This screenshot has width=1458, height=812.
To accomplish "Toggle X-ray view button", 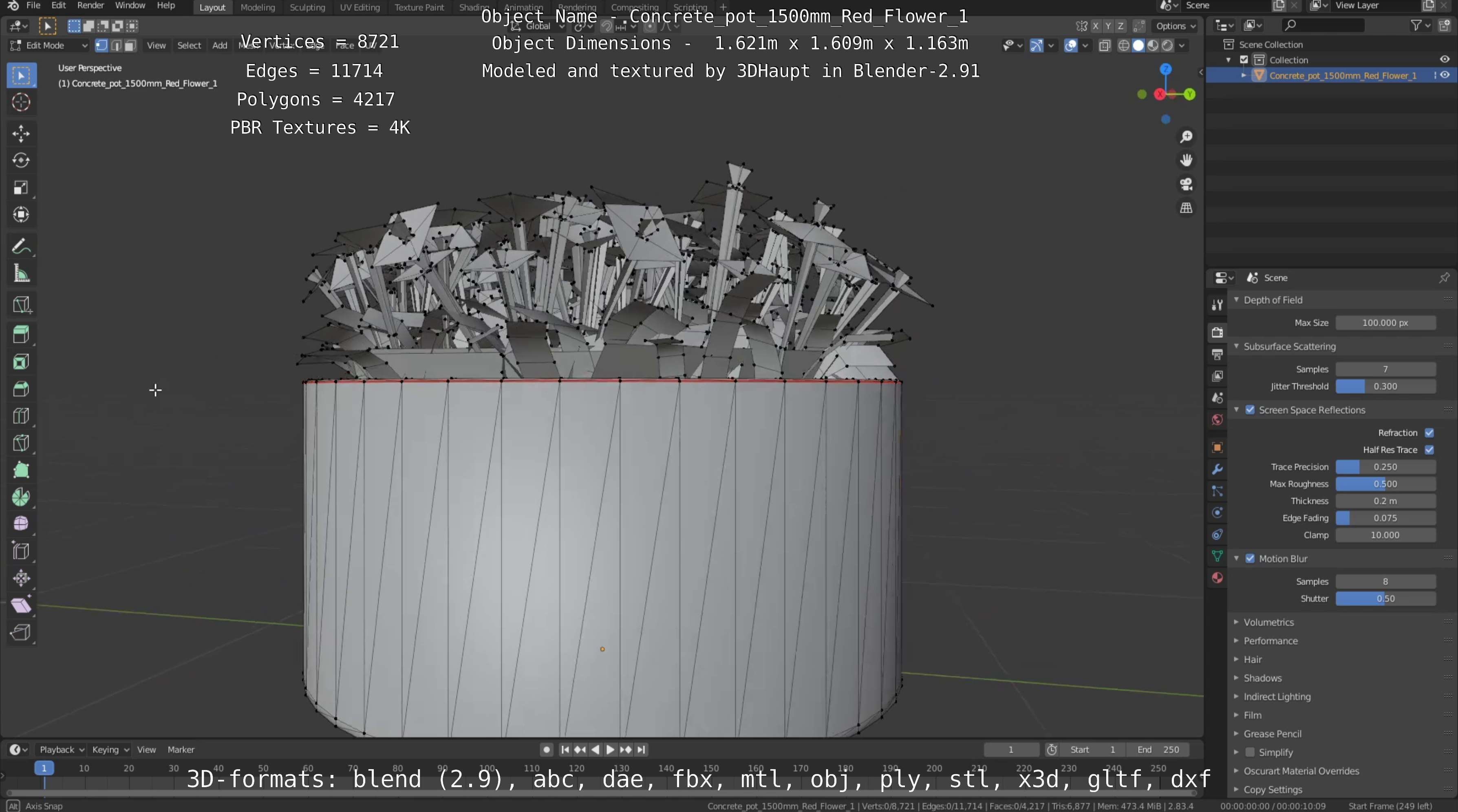I will click(1104, 46).
